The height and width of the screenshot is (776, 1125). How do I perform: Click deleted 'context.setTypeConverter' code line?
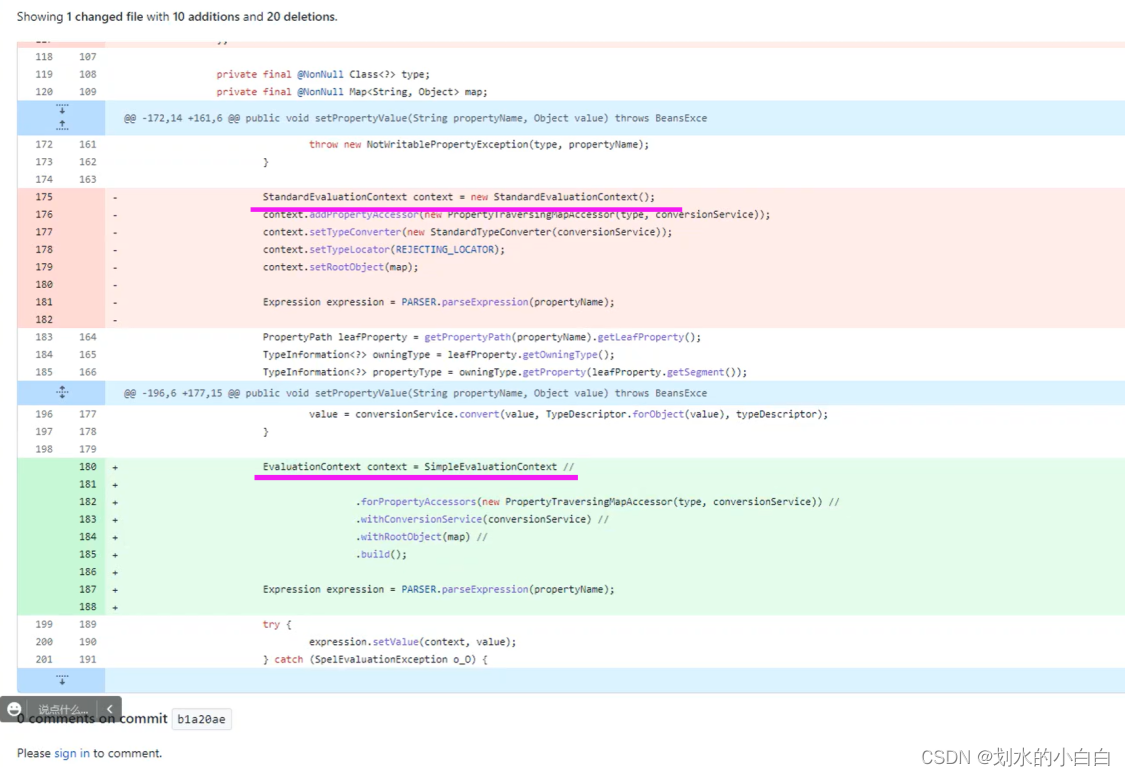coord(467,232)
